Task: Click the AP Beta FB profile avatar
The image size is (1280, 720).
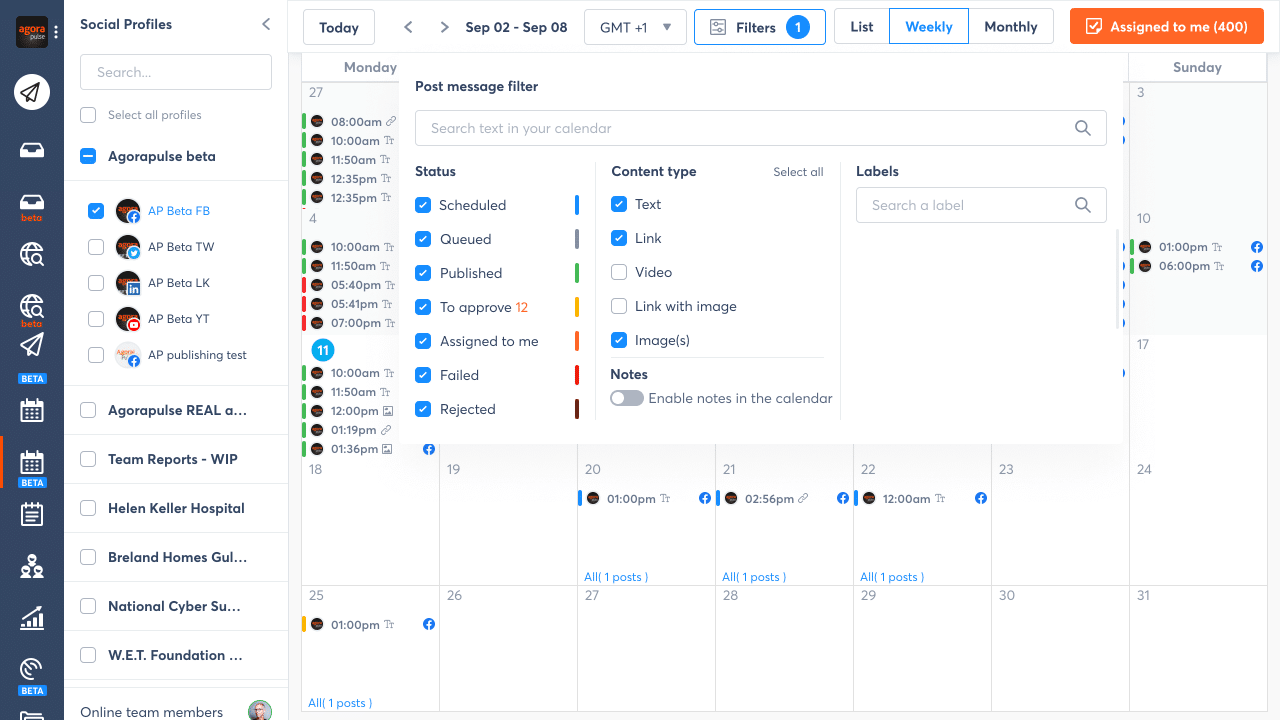Action: 128,211
